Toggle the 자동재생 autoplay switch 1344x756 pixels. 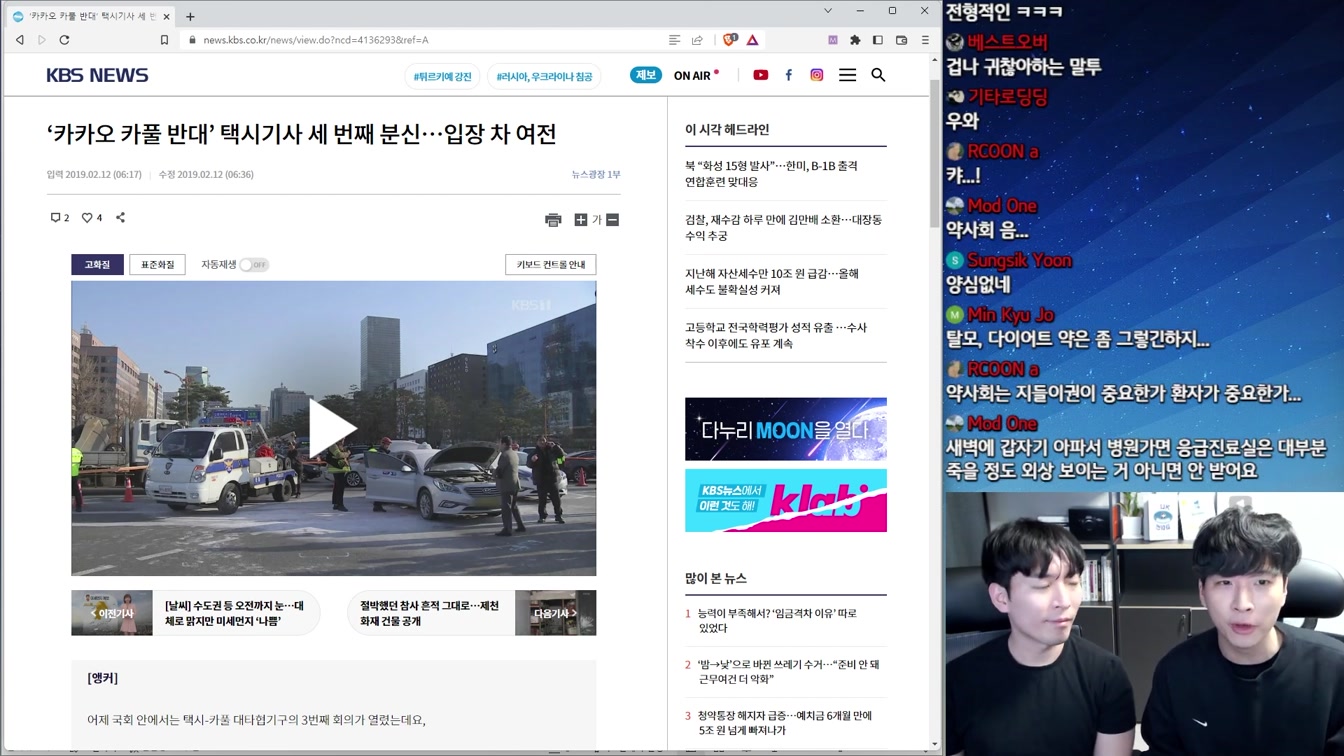254,265
